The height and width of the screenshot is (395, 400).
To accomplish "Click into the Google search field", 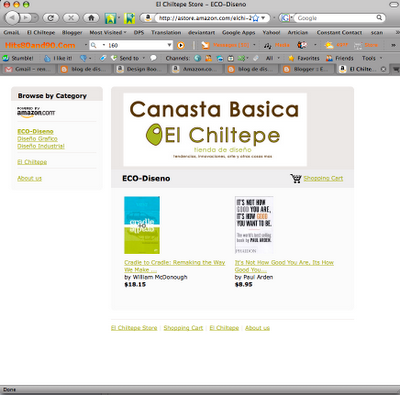I will 335,18.
